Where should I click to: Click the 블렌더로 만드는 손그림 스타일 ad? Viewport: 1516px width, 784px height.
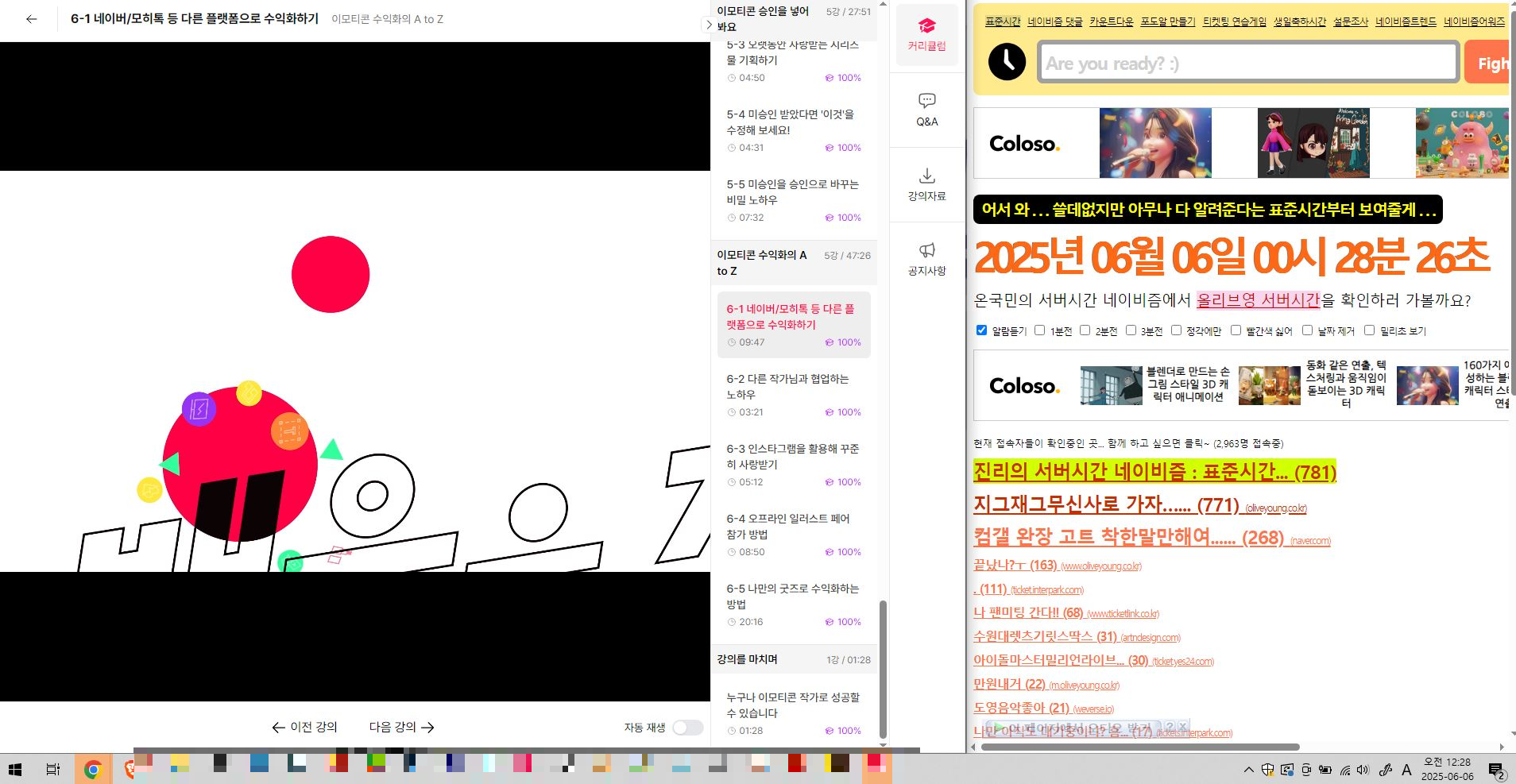coord(1155,385)
